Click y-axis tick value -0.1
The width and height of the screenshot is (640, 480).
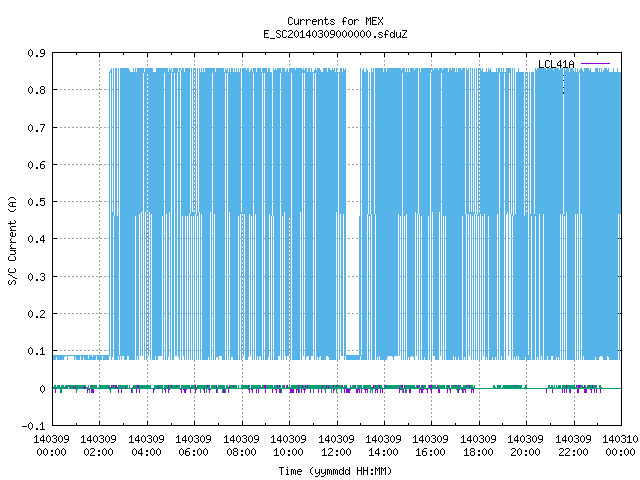(x=33, y=426)
